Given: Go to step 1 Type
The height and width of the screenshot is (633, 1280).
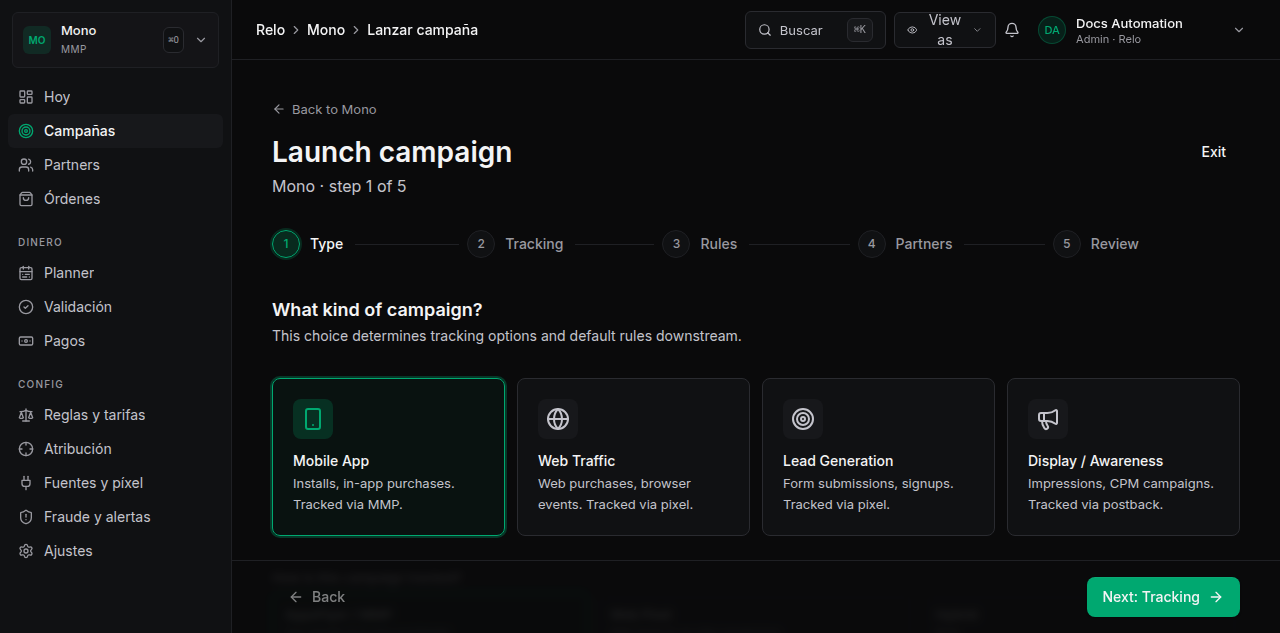Looking at the screenshot, I should point(308,244).
